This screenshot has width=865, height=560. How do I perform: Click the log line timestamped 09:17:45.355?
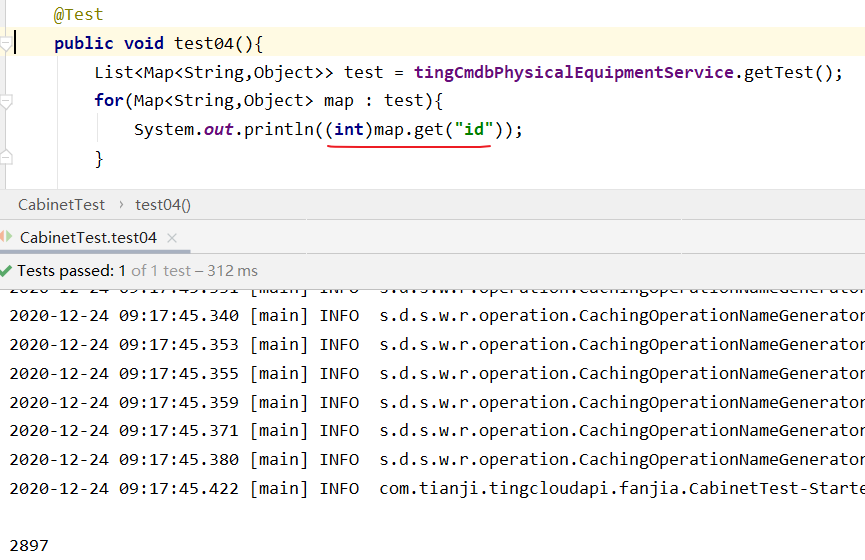click(437, 374)
